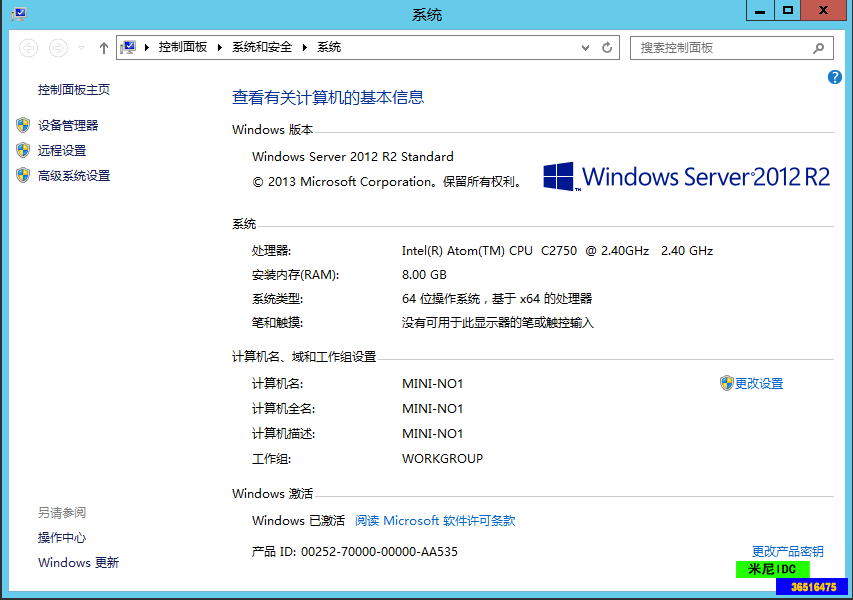Click 更改设置 next to computer name

[759, 383]
